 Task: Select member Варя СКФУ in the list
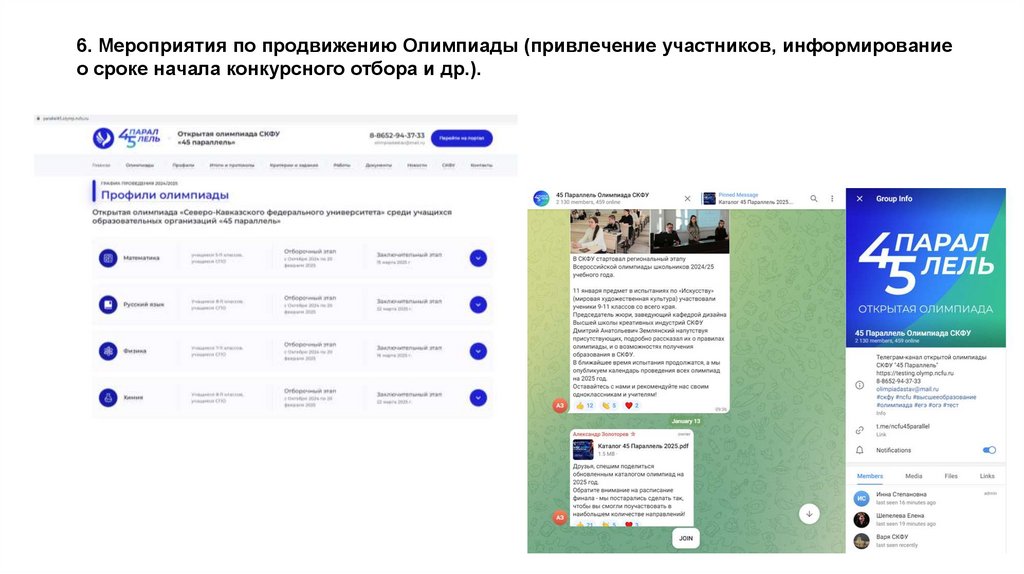point(926,540)
